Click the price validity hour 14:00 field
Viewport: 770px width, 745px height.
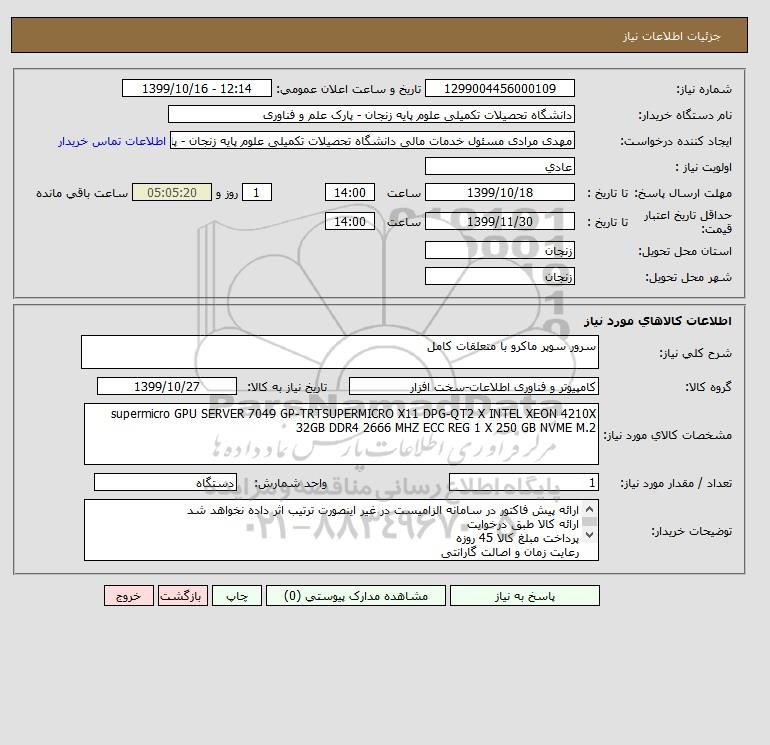tap(350, 221)
